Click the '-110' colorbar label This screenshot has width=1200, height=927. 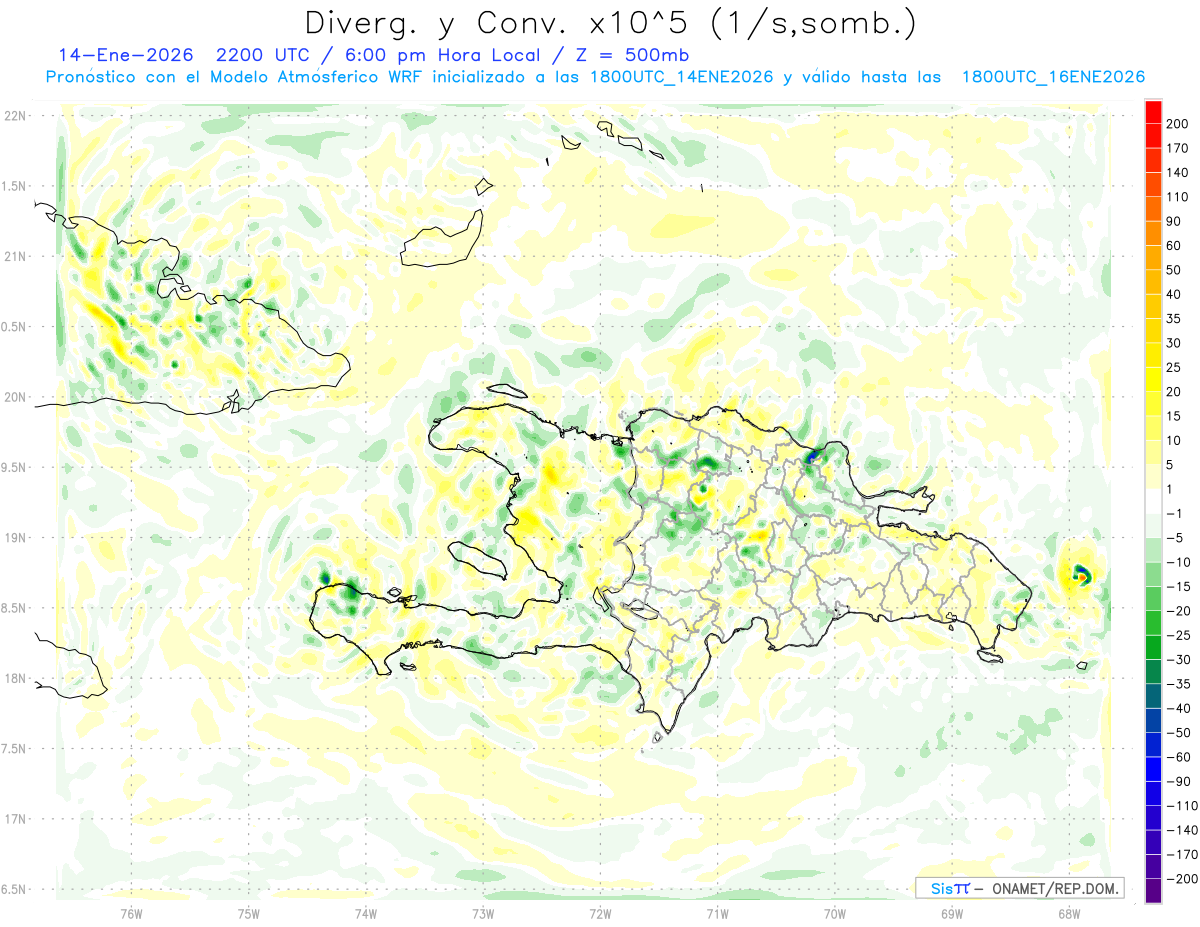tap(1183, 806)
